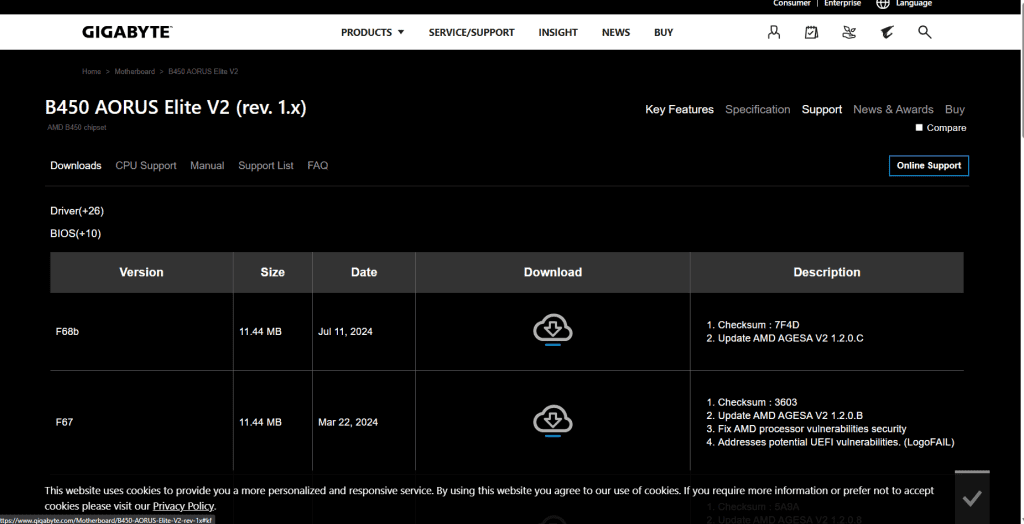Toggle the Compare checkbox
This screenshot has height=524, width=1024.
tap(919, 128)
